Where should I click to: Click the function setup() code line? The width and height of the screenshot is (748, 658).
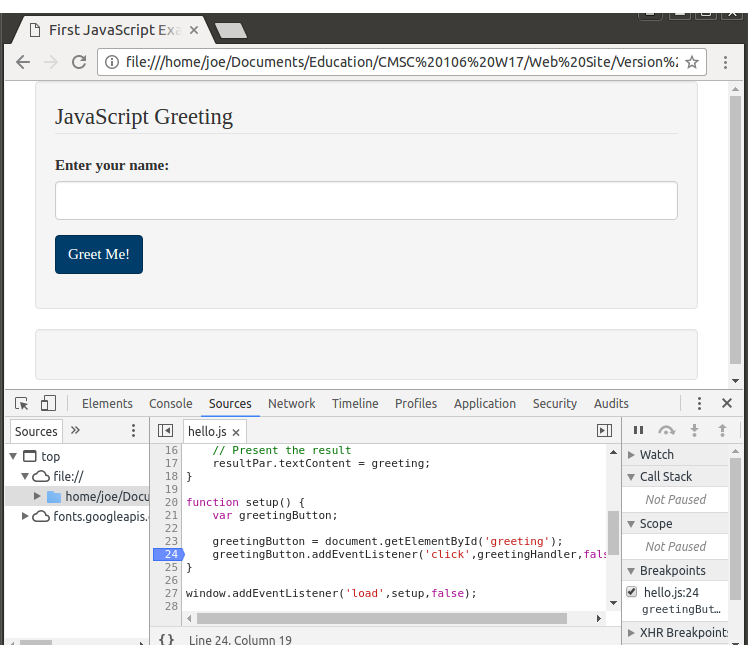(x=245, y=502)
